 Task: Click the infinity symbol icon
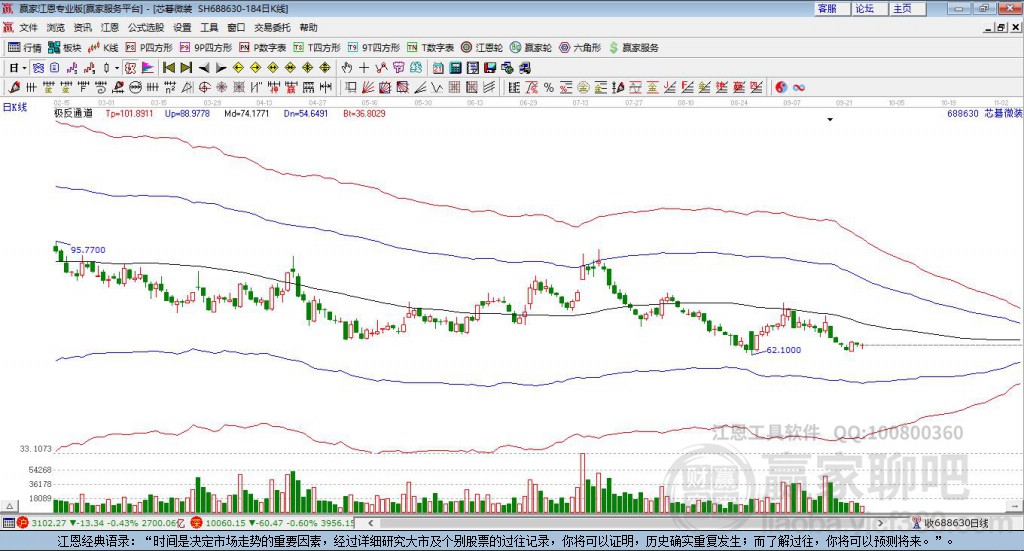point(799,87)
